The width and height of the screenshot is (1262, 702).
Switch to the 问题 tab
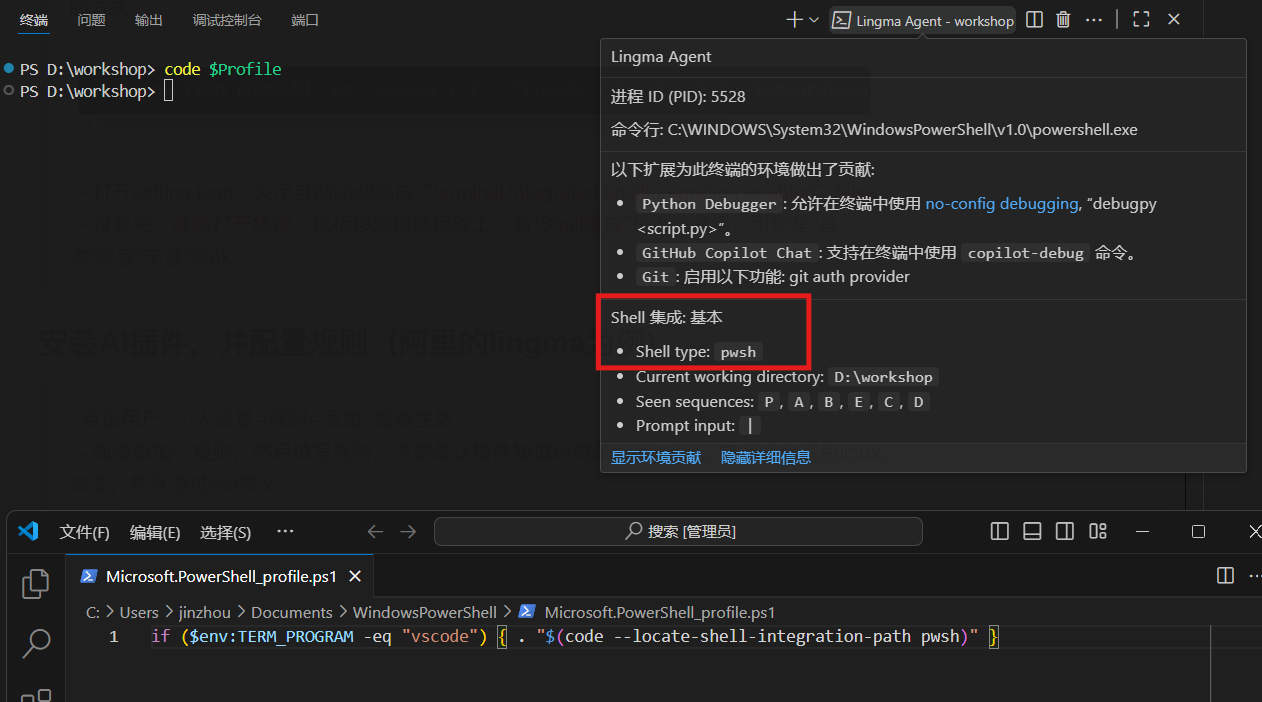pyautogui.click(x=91, y=19)
